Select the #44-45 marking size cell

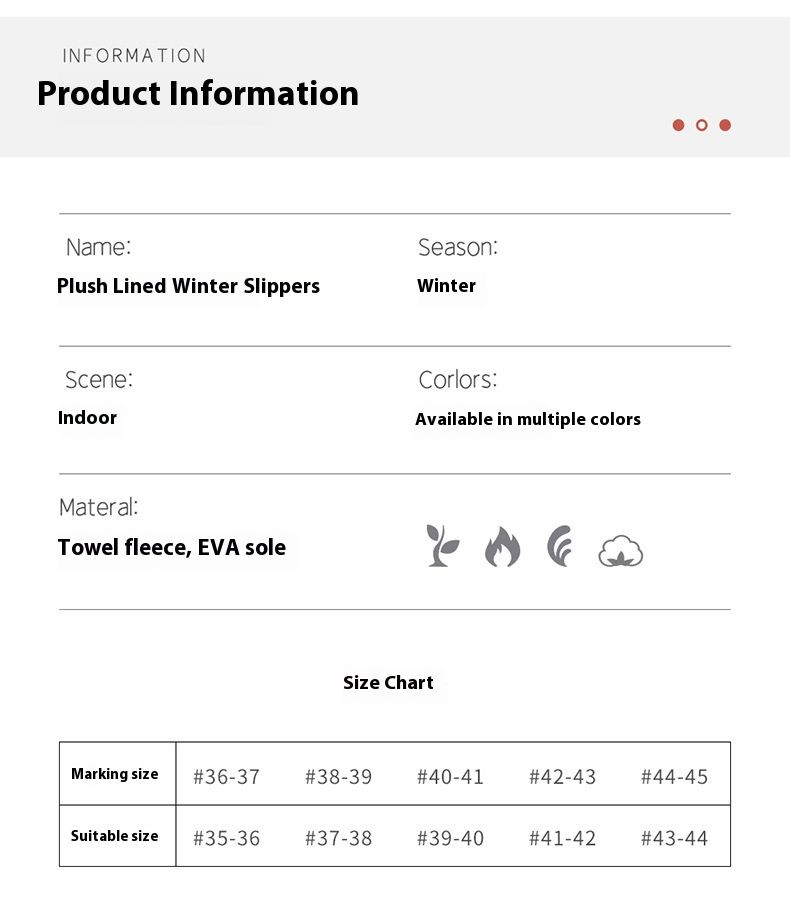674,777
